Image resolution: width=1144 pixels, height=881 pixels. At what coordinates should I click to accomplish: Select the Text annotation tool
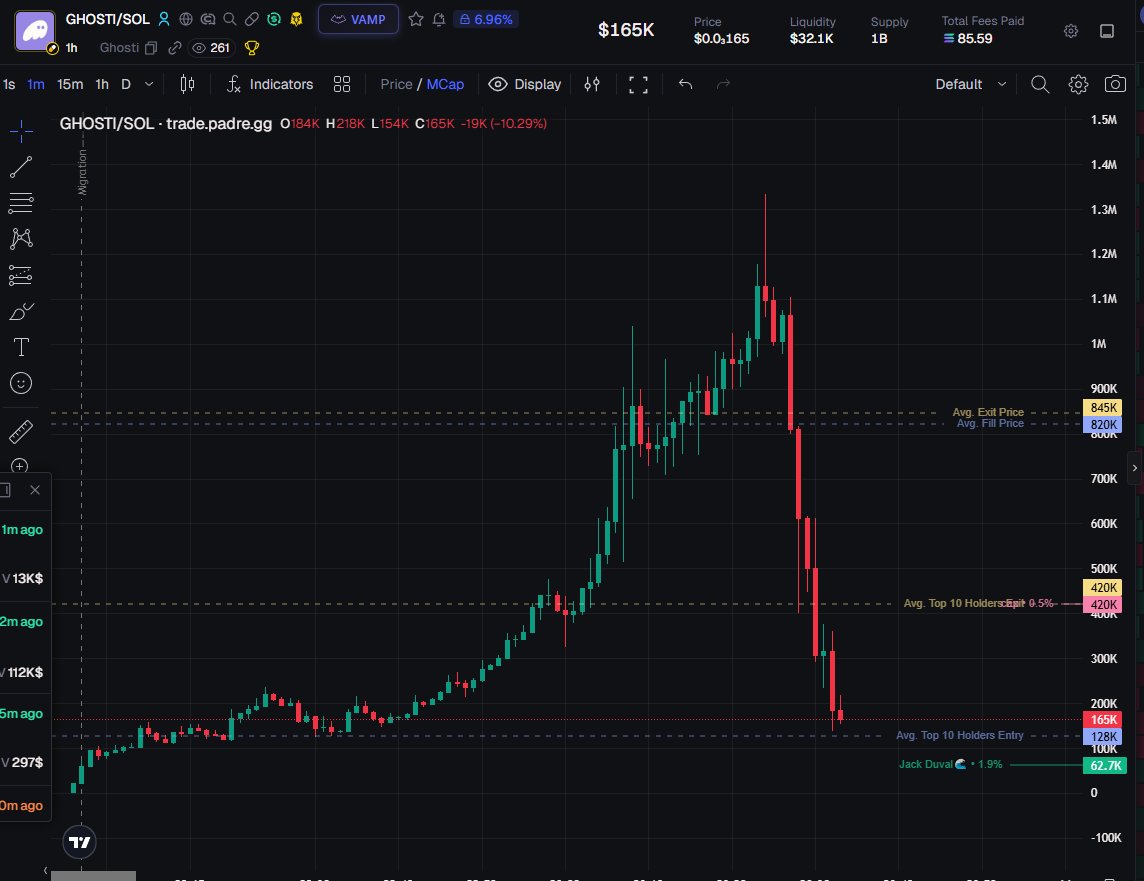coord(21,347)
